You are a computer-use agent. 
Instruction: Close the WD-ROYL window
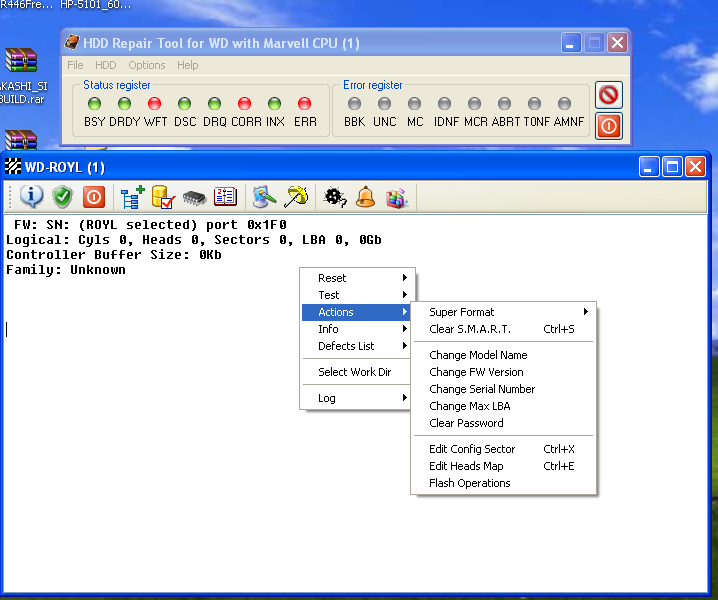(696, 167)
